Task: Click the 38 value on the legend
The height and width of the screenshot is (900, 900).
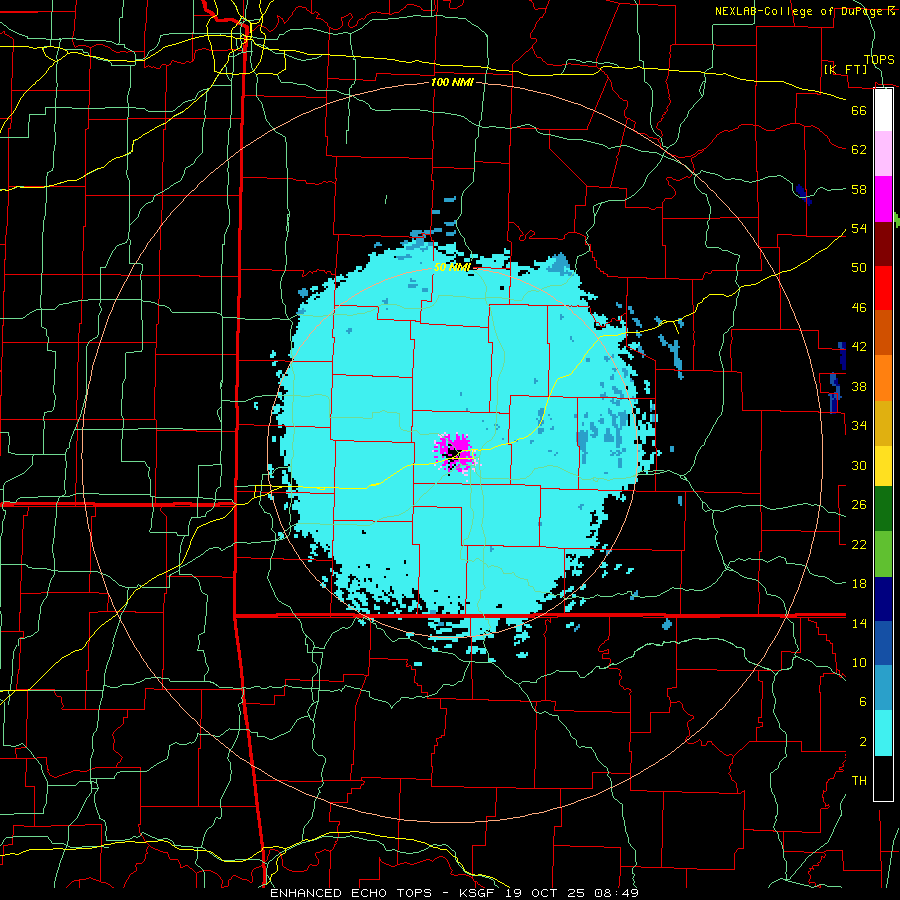Action: tap(859, 386)
